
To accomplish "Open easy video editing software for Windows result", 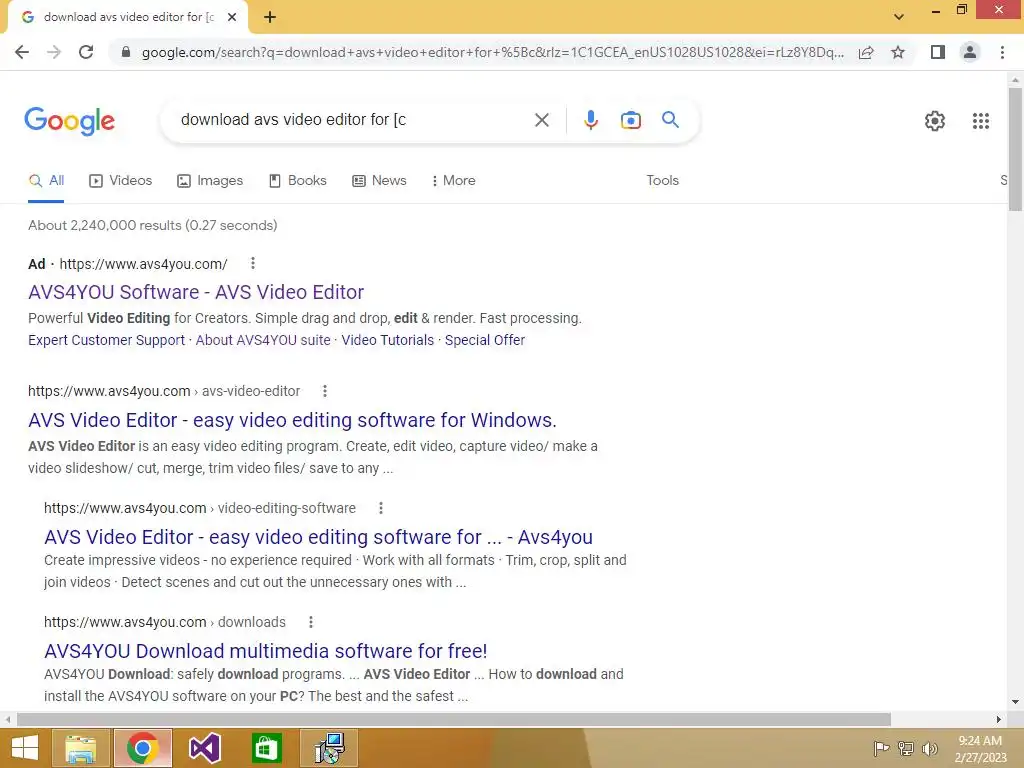I will (x=292, y=420).
